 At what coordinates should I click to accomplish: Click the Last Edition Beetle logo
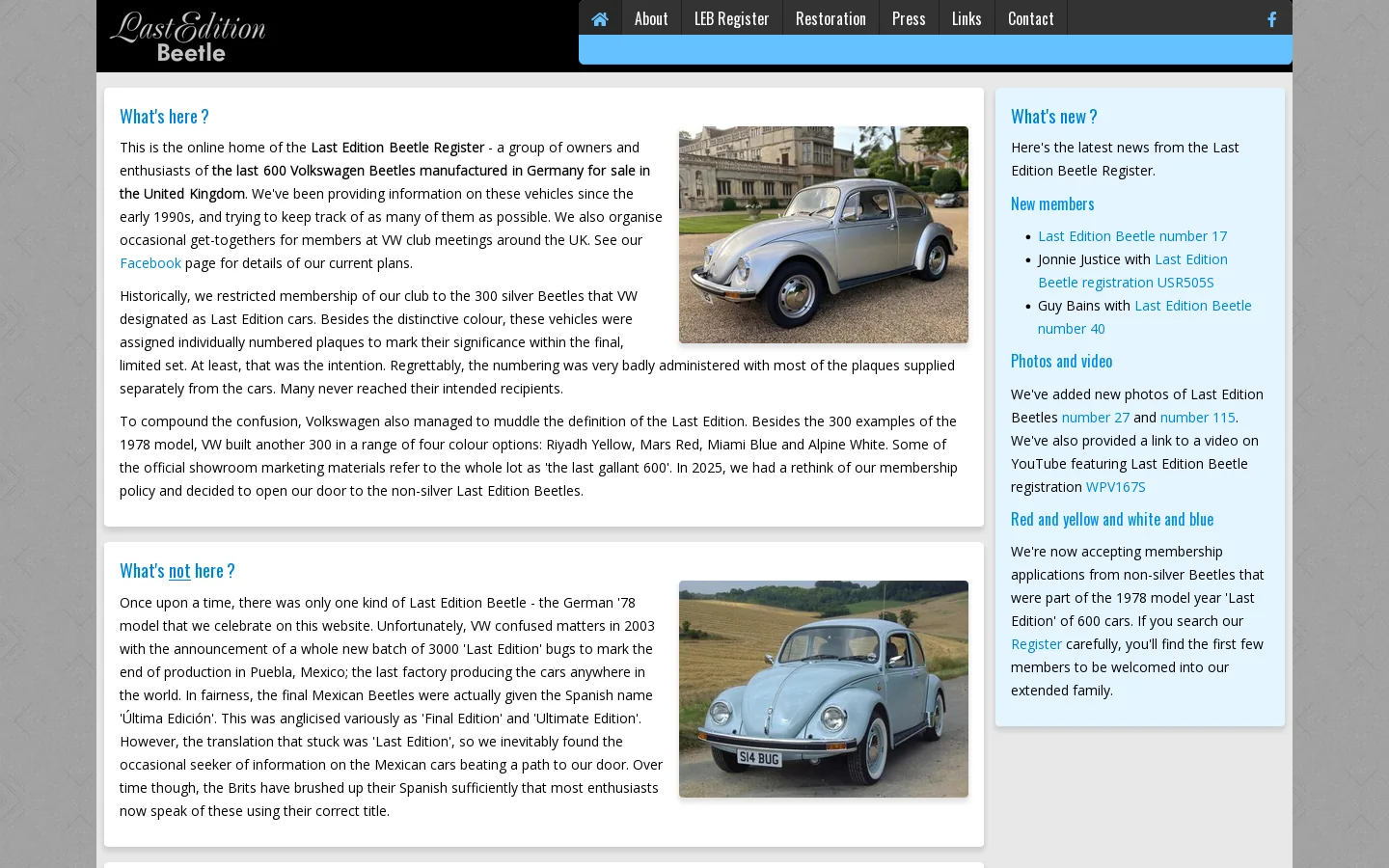point(188,37)
